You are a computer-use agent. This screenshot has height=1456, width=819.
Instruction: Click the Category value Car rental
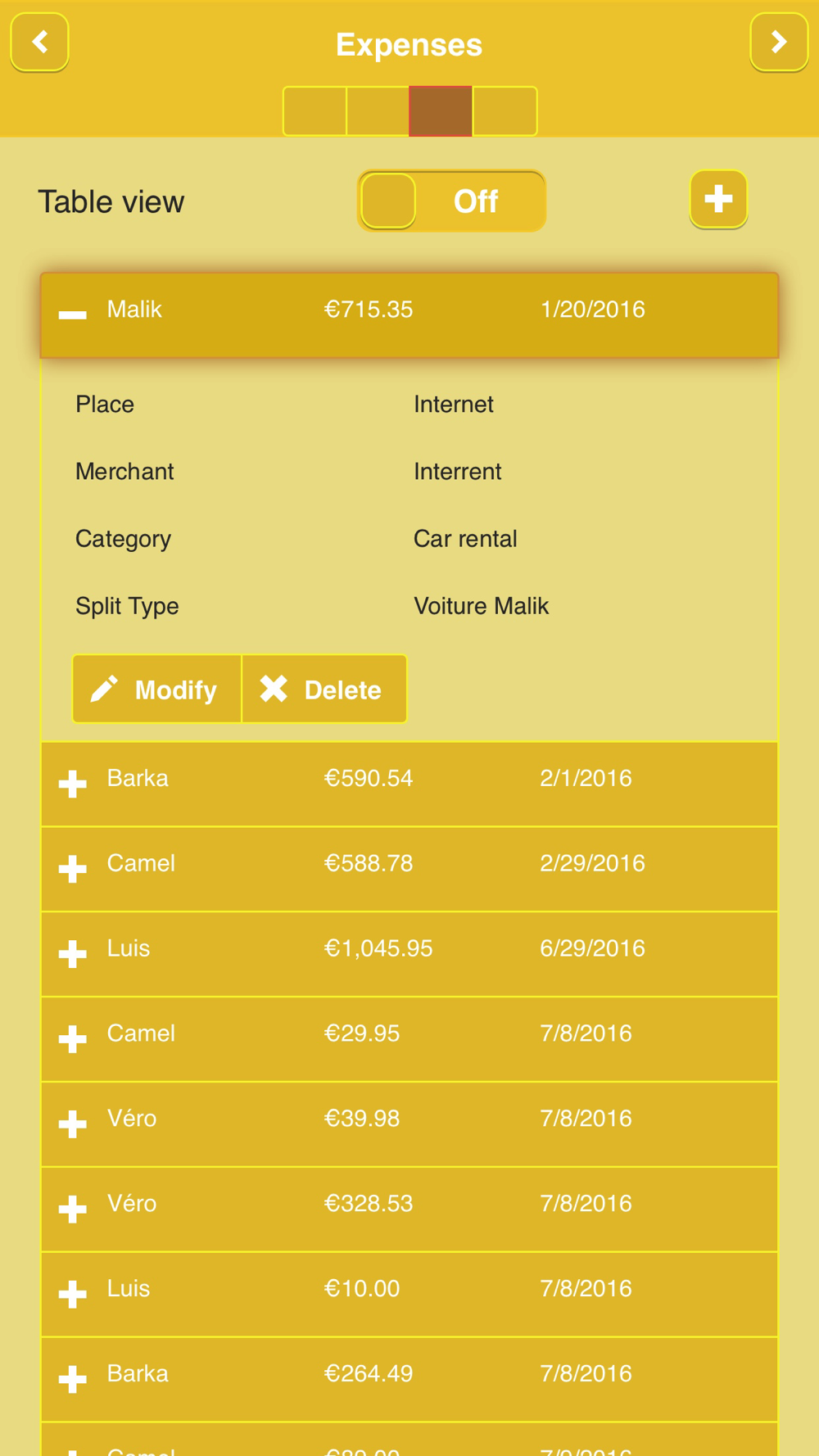point(465,539)
